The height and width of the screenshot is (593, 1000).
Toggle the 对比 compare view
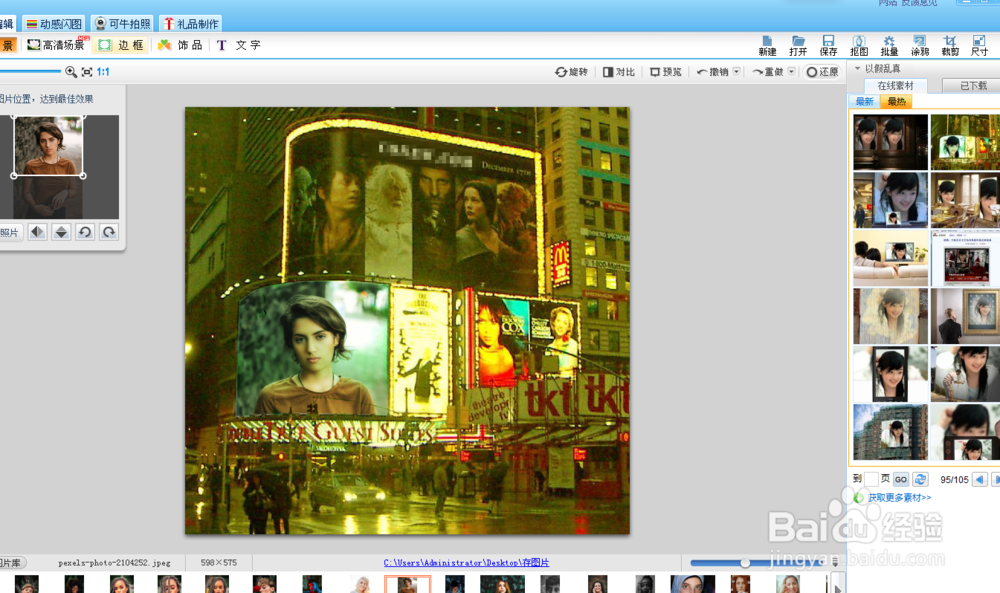point(619,72)
